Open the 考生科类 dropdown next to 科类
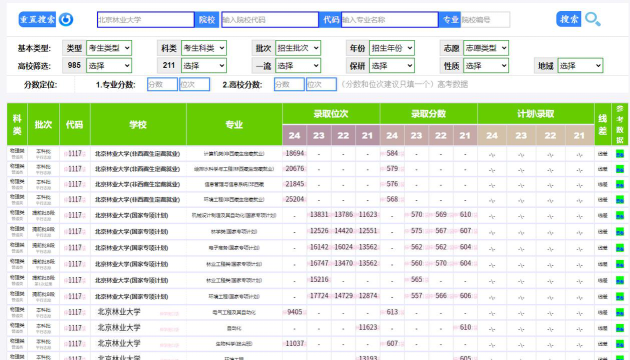630x360 pixels. coord(204,48)
